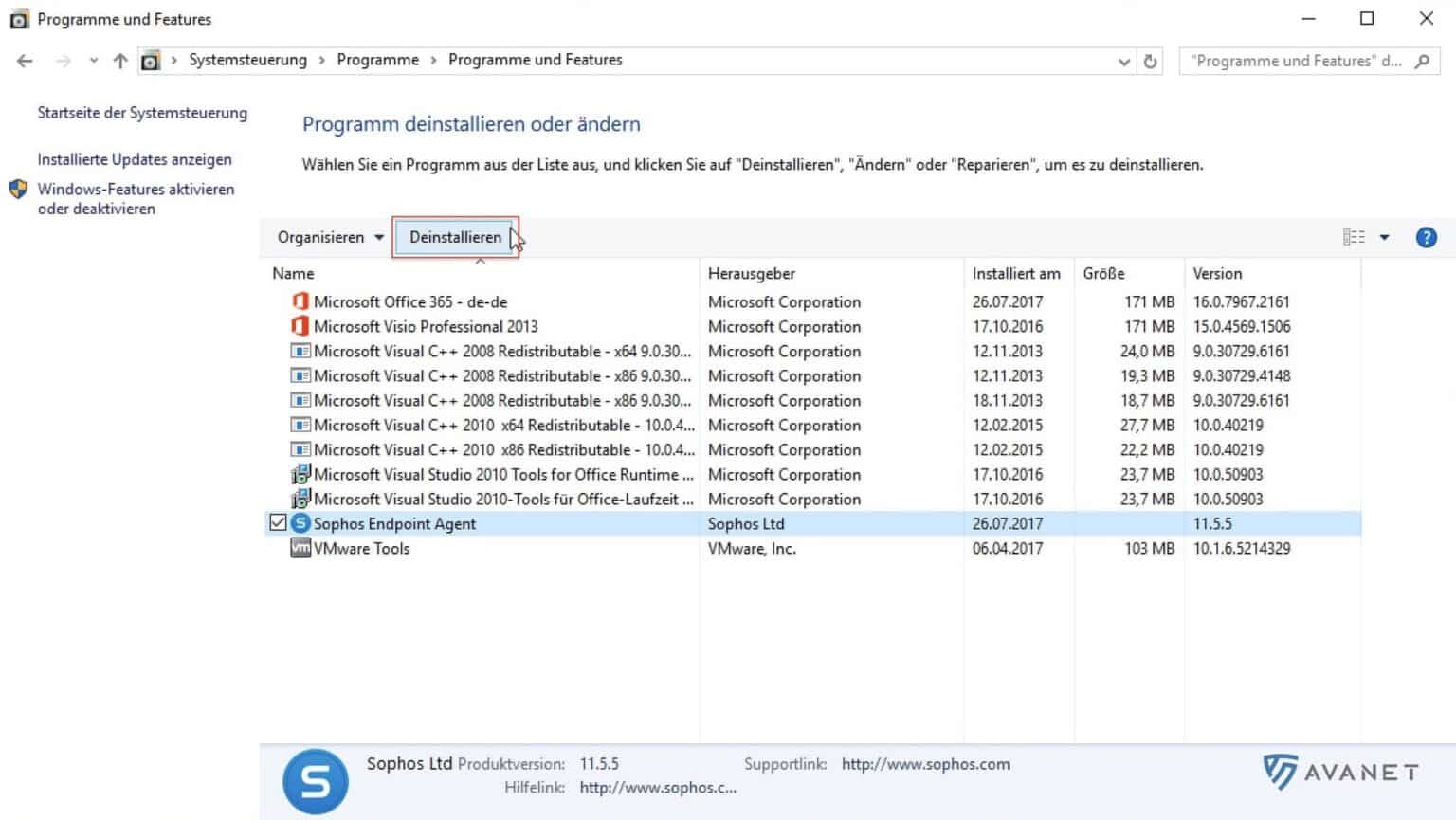The height and width of the screenshot is (820, 1456).
Task: Open Supportlink http://www.sophos.com
Action: point(925,764)
